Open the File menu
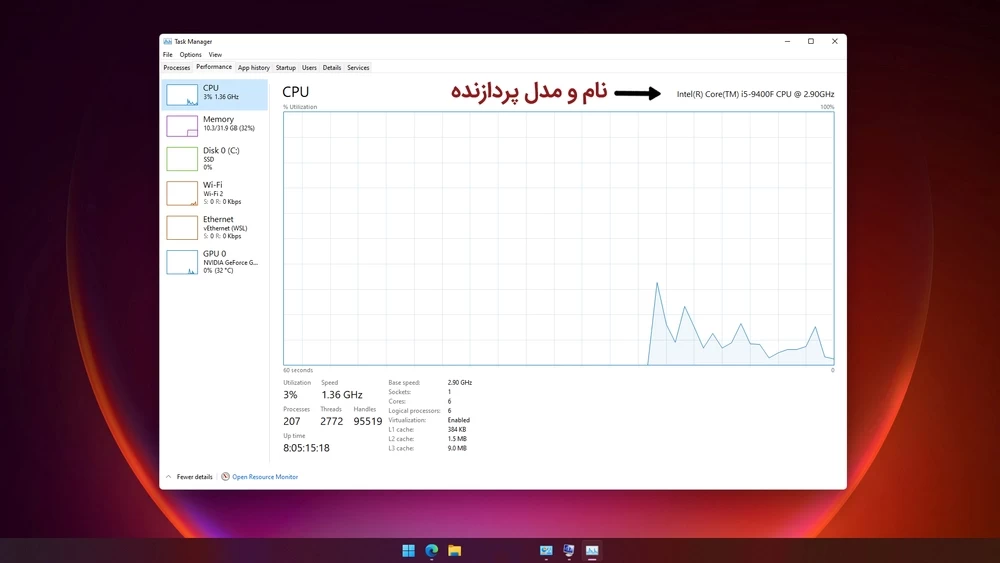Image resolution: width=1000 pixels, height=563 pixels. pos(168,55)
